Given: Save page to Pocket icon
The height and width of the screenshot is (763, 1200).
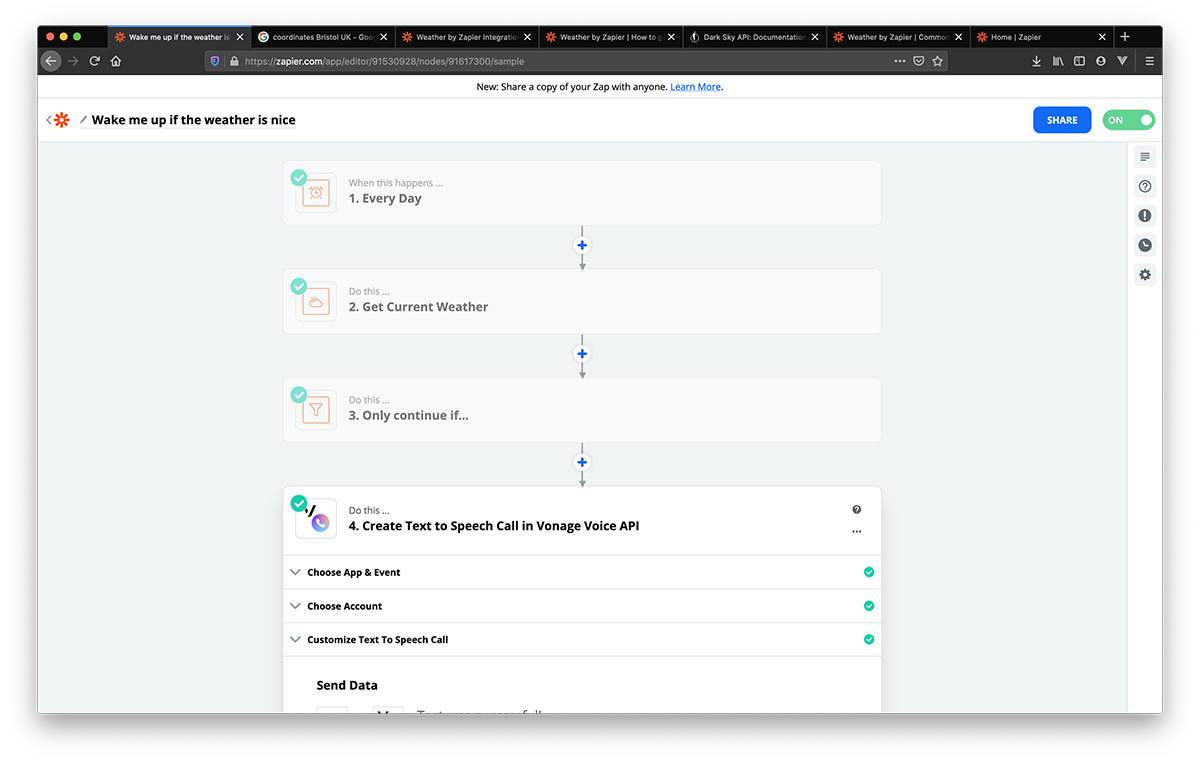Looking at the screenshot, I should tap(918, 61).
